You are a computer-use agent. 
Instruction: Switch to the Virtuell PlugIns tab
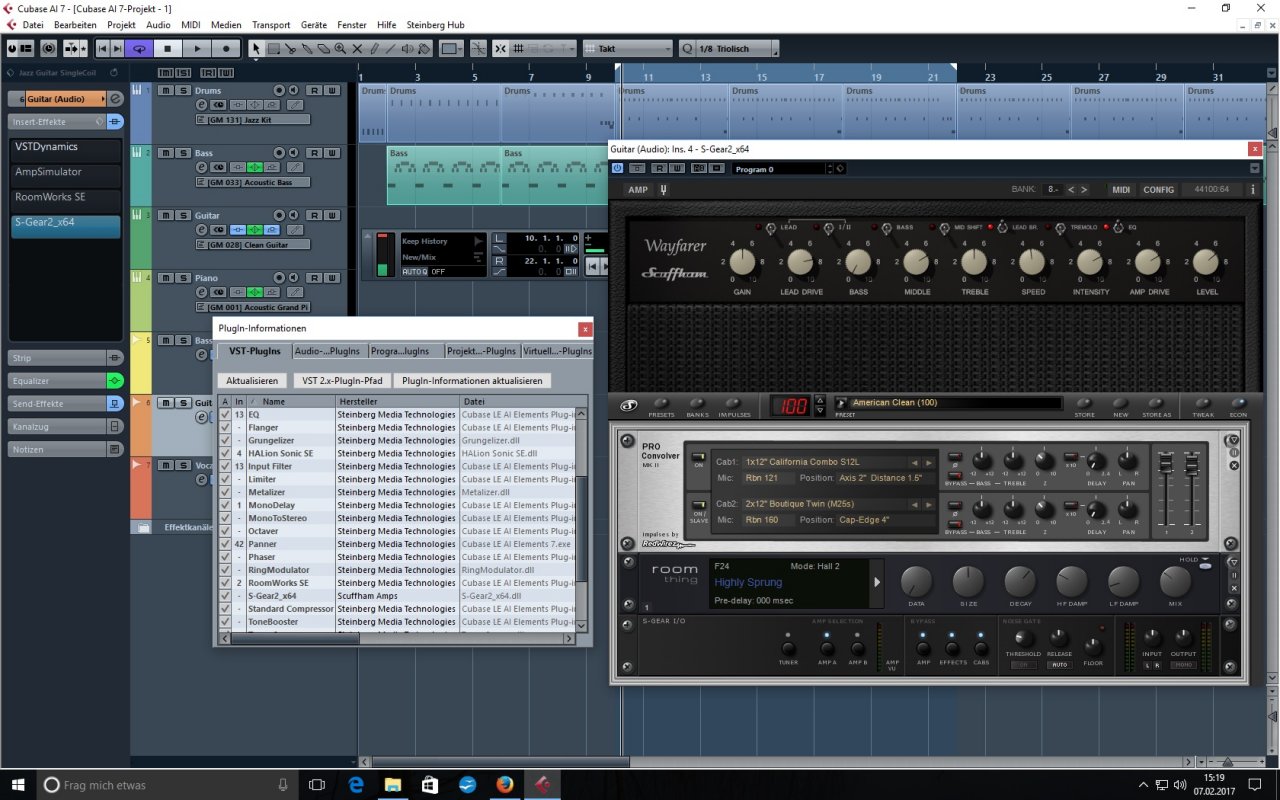pyautogui.click(x=557, y=351)
